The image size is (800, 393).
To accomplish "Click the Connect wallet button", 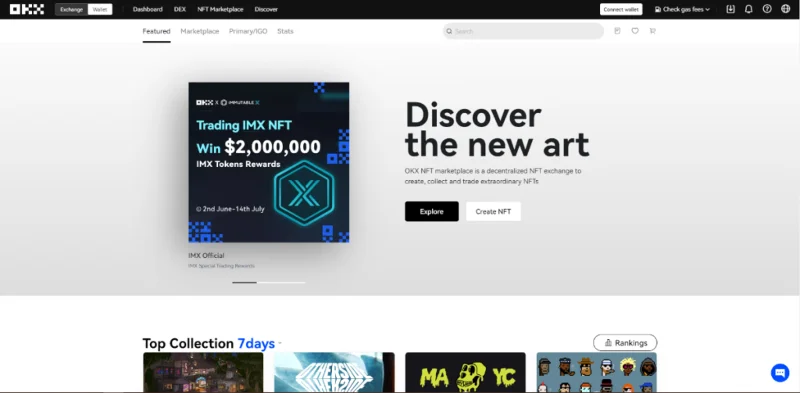I will tap(621, 9).
